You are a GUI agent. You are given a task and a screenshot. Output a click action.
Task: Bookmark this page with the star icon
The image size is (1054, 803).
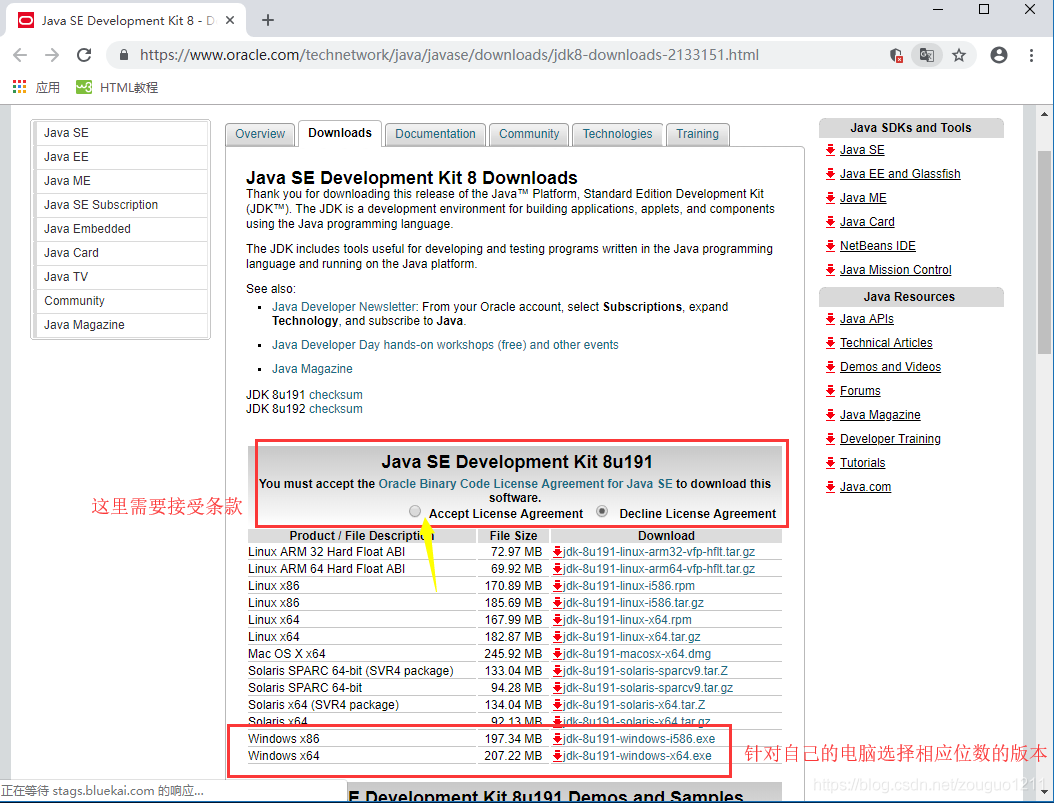click(959, 55)
